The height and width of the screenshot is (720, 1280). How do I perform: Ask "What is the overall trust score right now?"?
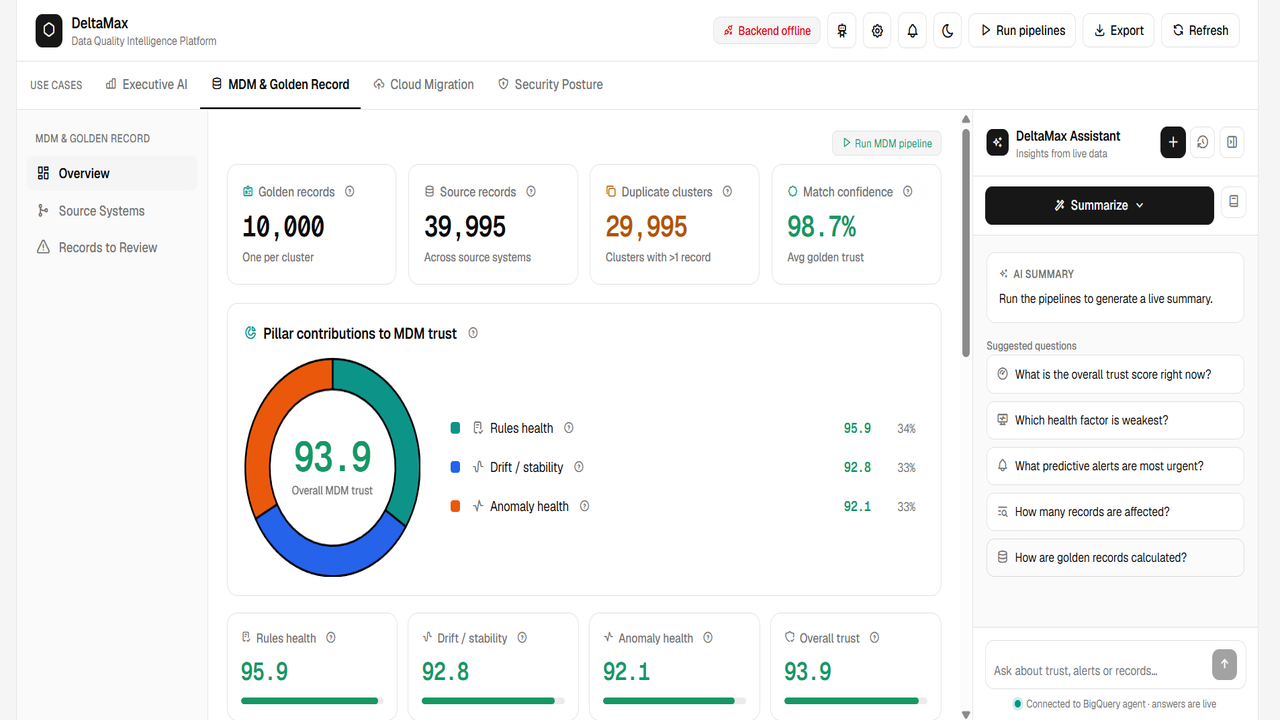pyautogui.click(x=1115, y=374)
